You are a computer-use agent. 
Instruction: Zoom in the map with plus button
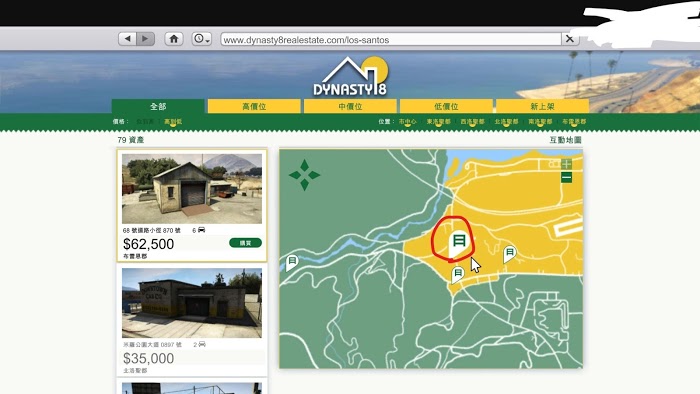click(567, 164)
